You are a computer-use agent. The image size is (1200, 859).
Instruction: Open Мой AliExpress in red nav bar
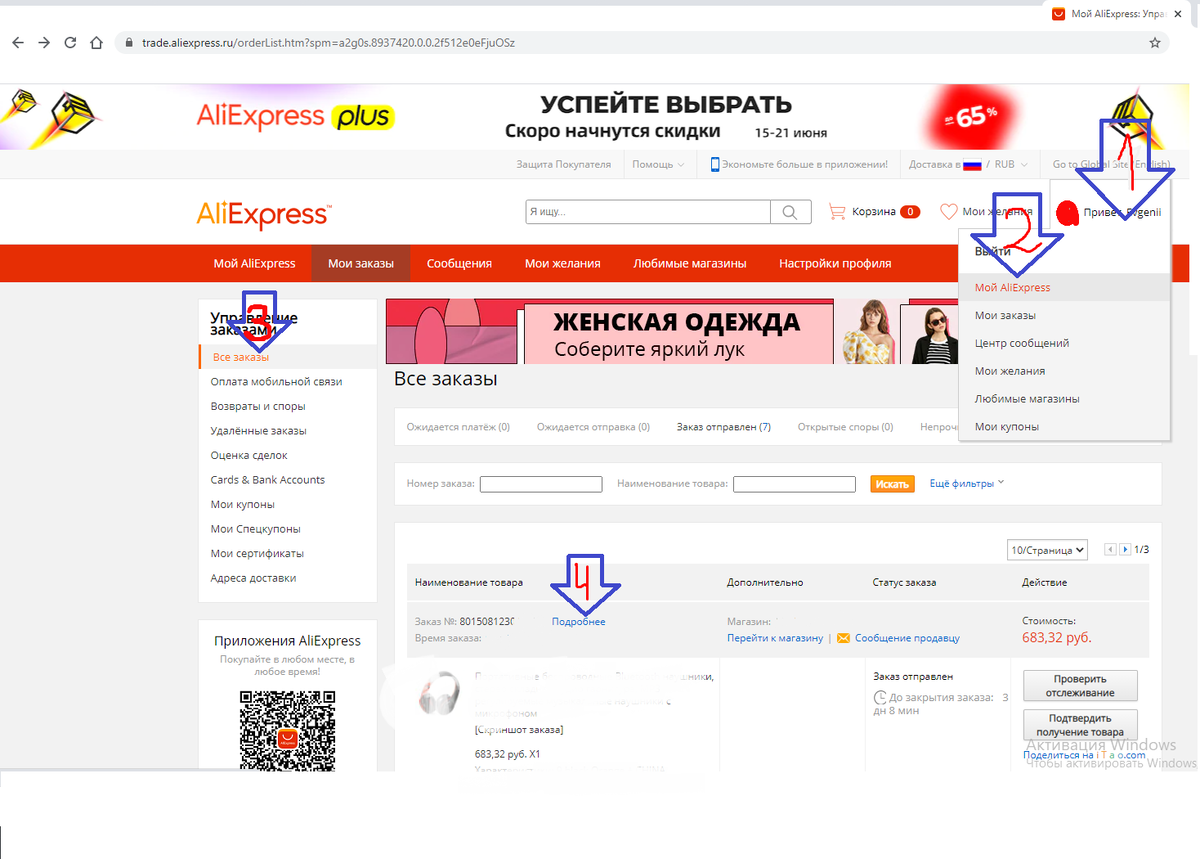click(254, 263)
